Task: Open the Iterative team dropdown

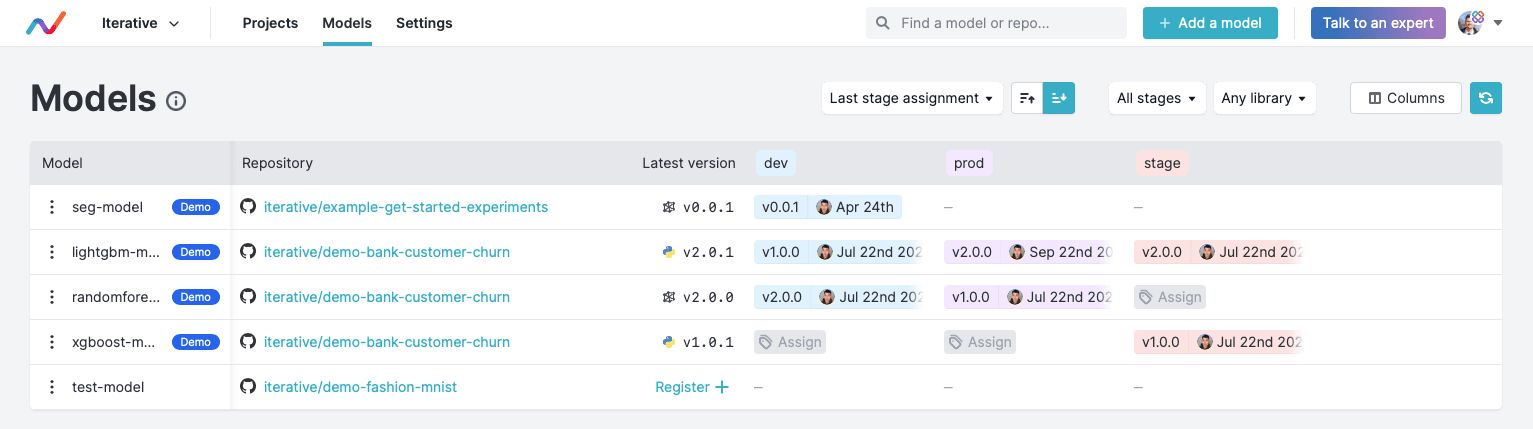Action: (x=141, y=23)
